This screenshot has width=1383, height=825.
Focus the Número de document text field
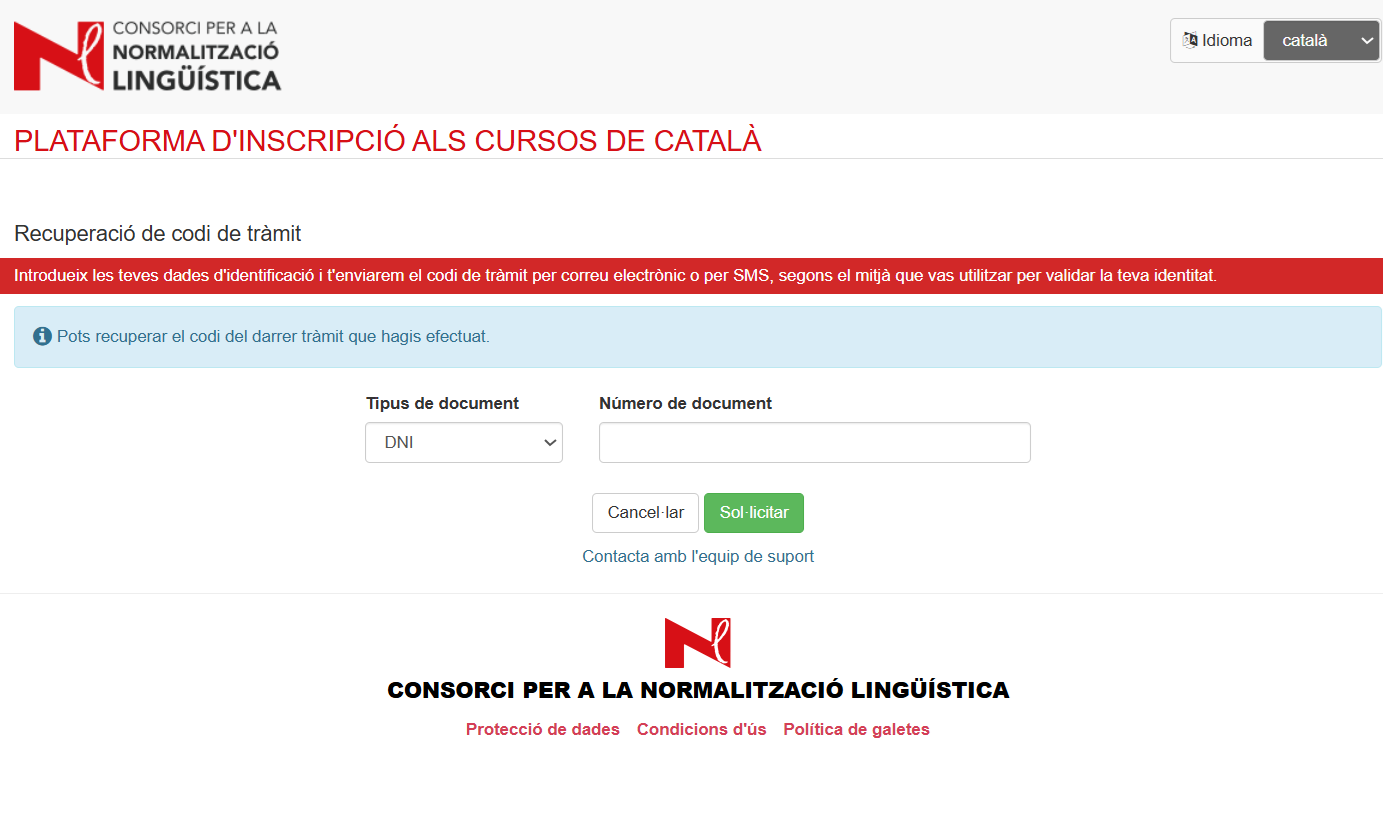[814, 443]
